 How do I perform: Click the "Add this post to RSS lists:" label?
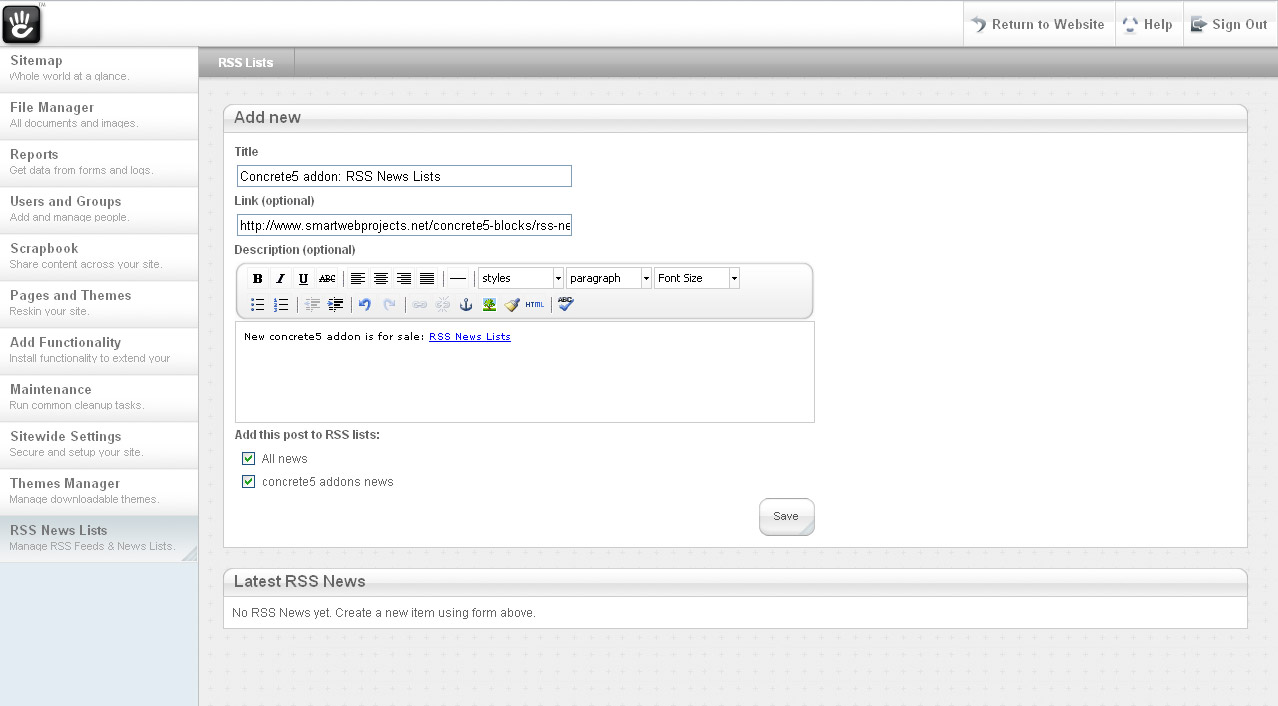307,435
